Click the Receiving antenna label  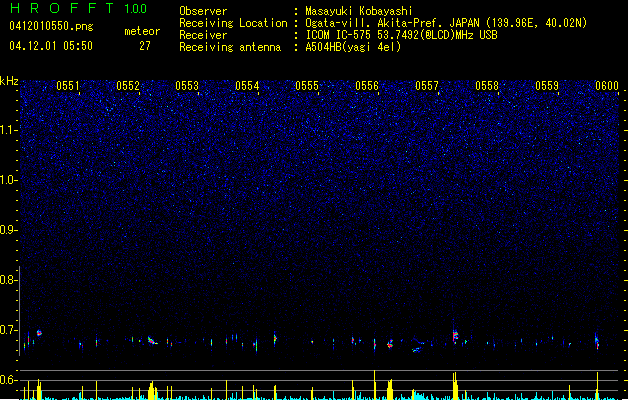[230, 47]
